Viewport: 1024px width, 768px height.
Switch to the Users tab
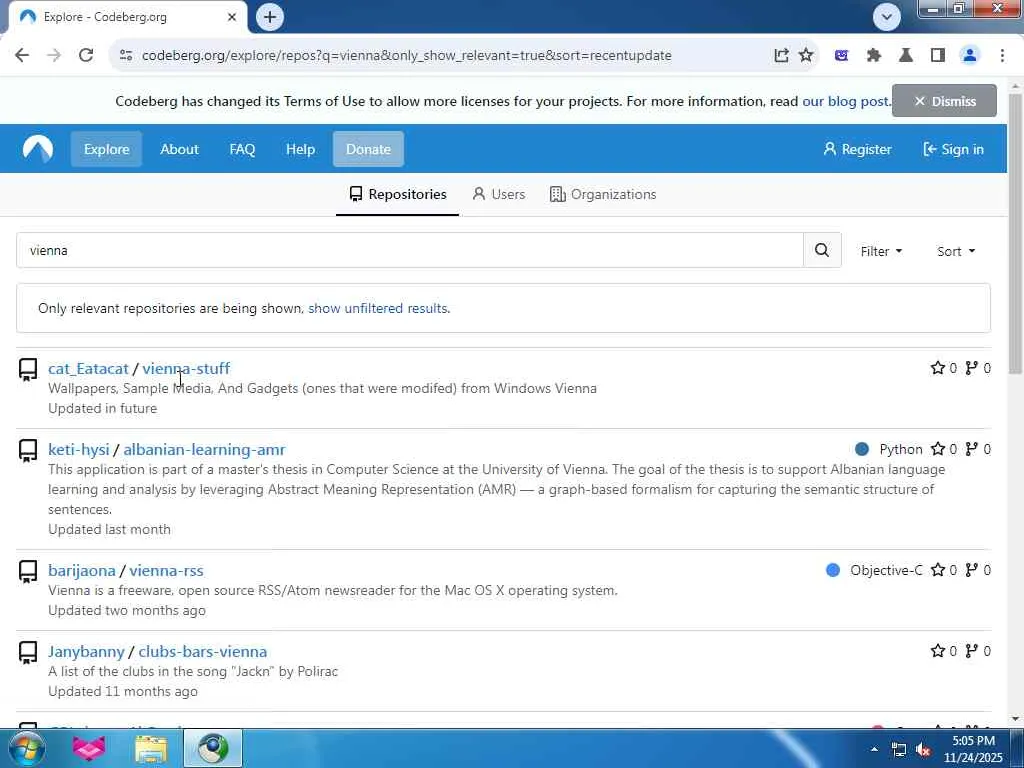[498, 194]
